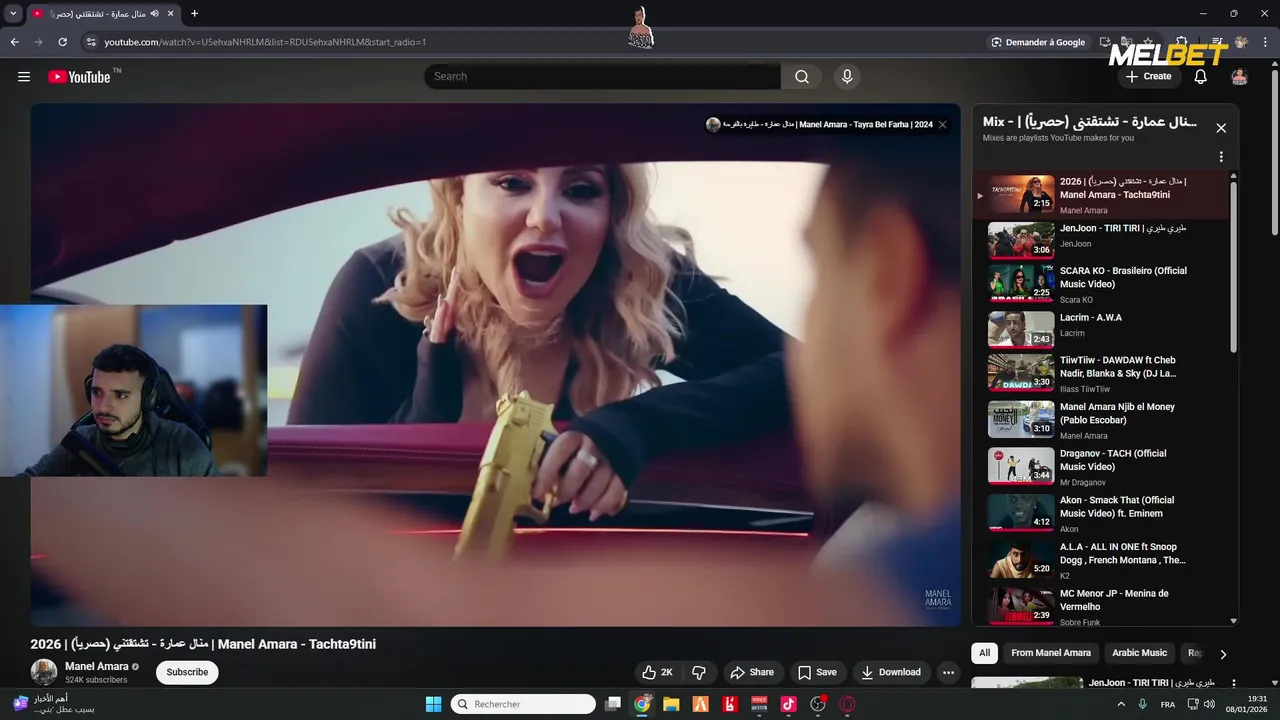Select the All filter chip
This screenshot has width=1280, height=720.
[984, 653]
